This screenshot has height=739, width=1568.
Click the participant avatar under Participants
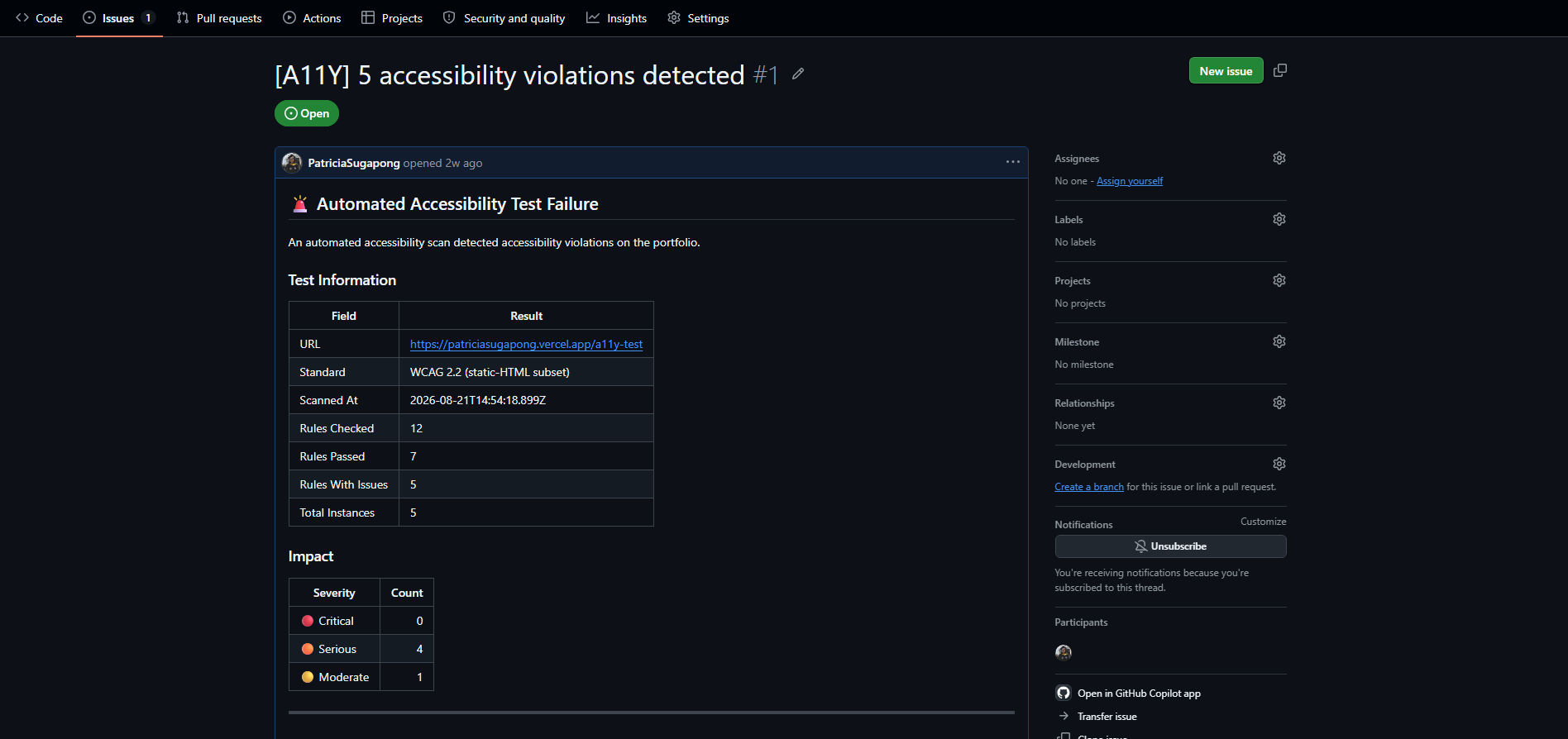click(1064, 653)
